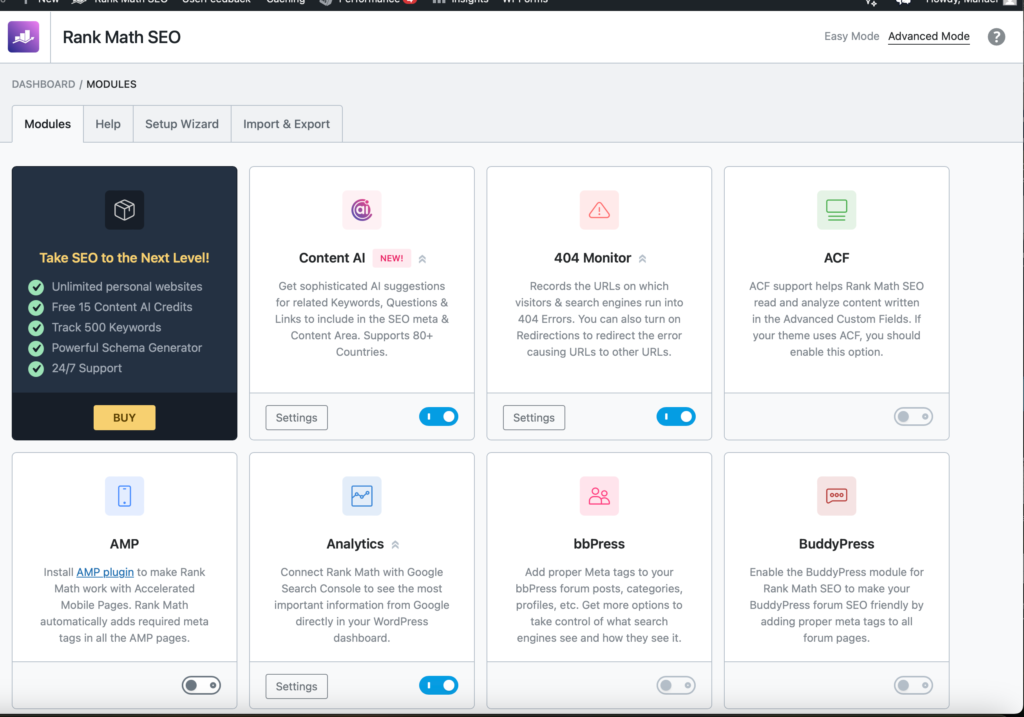Expand the Analytics pro features chevron
This screenshot has height=717, width=1024.
pos(393,544)
